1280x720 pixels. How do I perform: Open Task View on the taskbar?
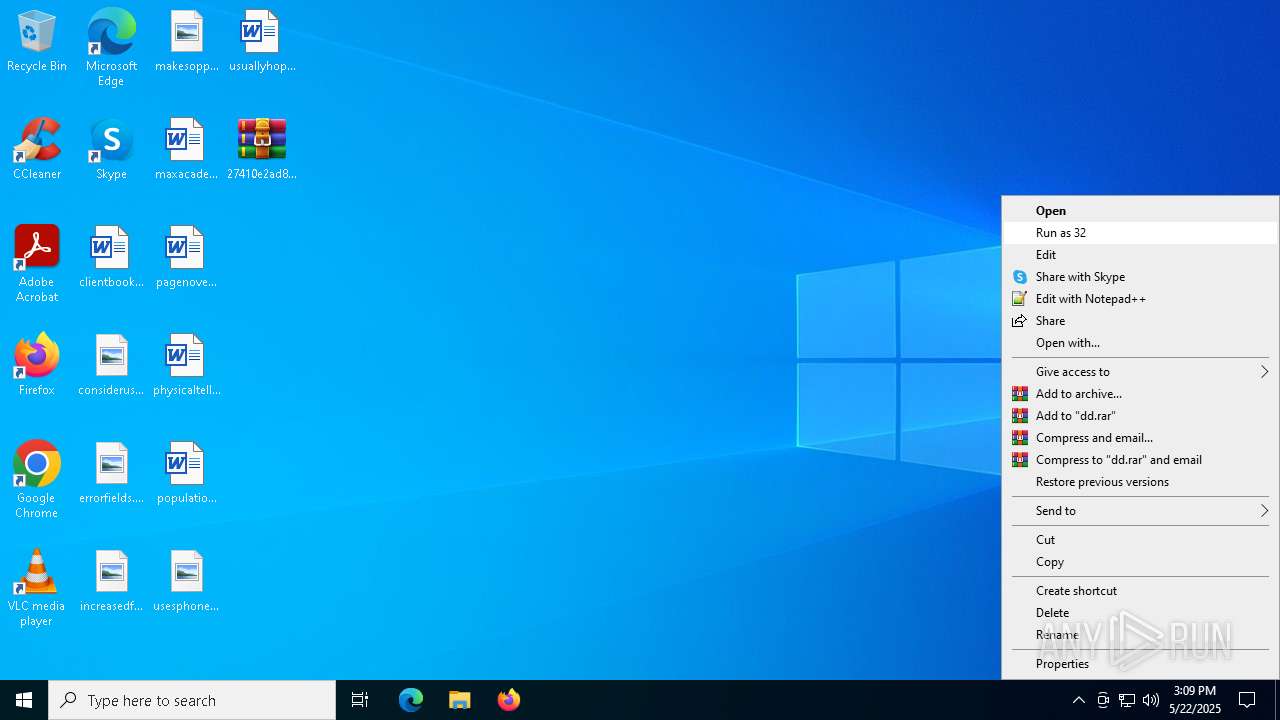(360, 700)
